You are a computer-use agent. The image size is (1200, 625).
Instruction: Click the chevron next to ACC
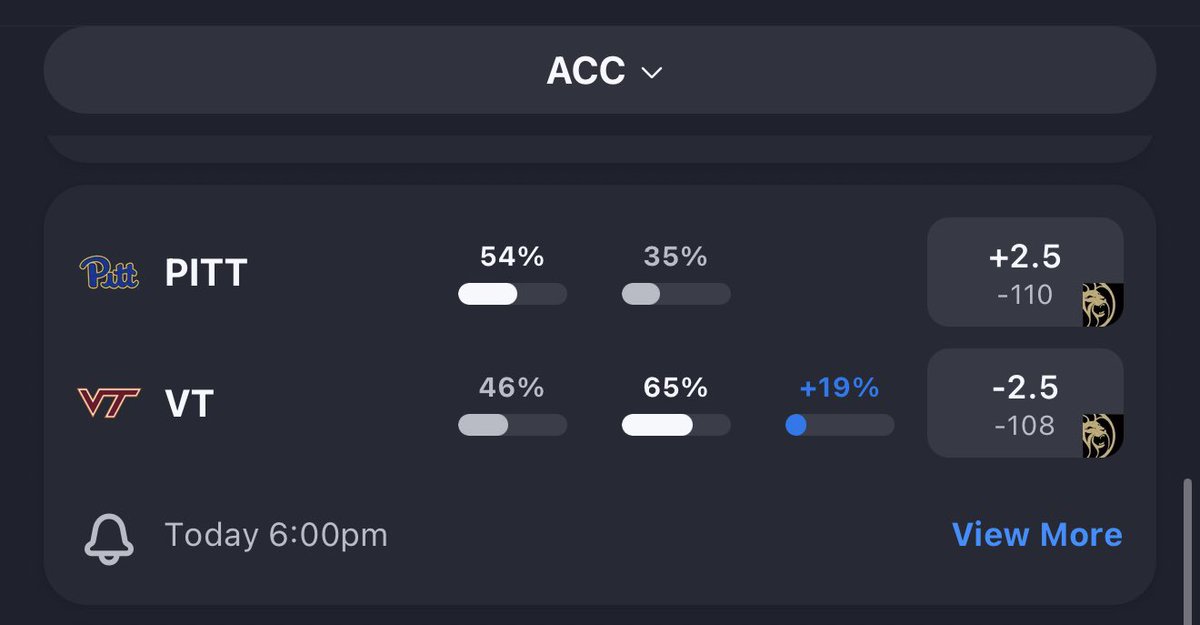[652, 73]
